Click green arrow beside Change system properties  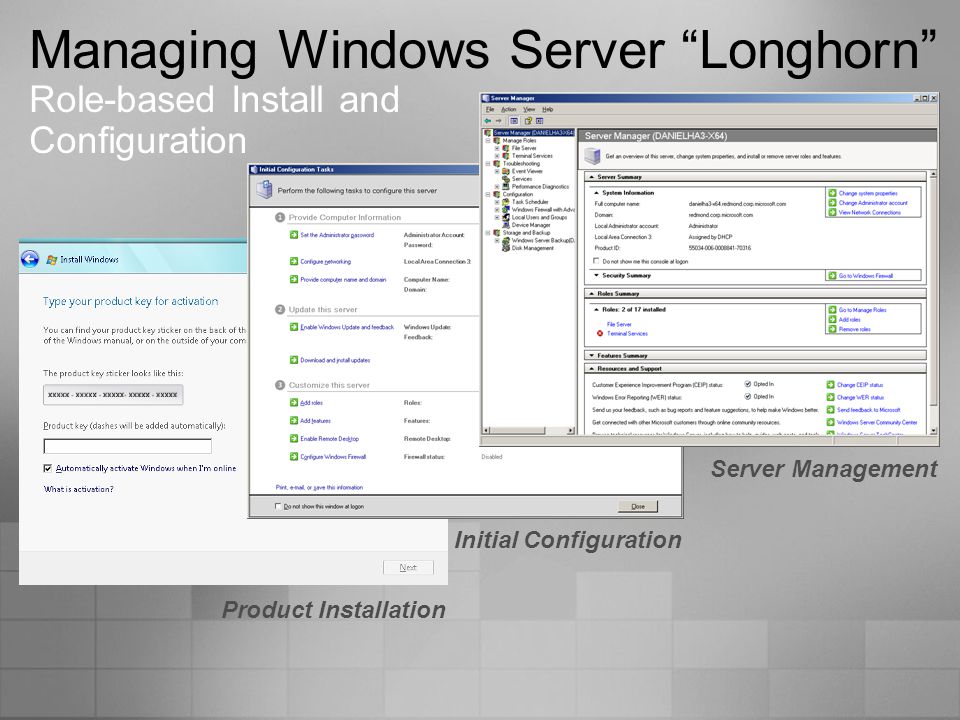coord(832,193)
